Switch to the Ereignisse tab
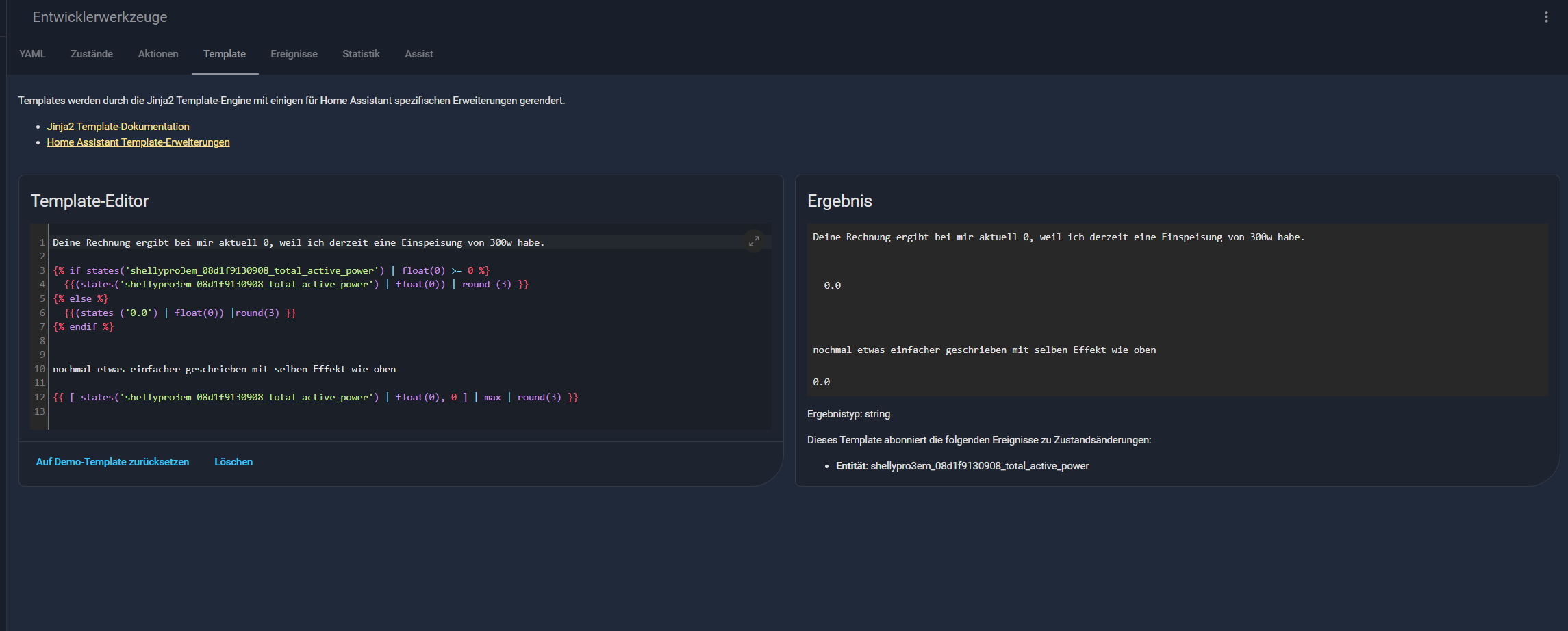 (294, 54)
